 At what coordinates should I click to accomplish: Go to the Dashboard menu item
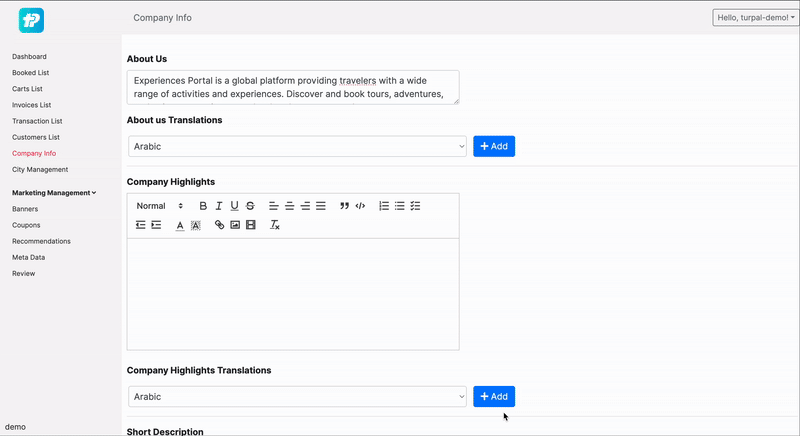(x=29, y=56)
